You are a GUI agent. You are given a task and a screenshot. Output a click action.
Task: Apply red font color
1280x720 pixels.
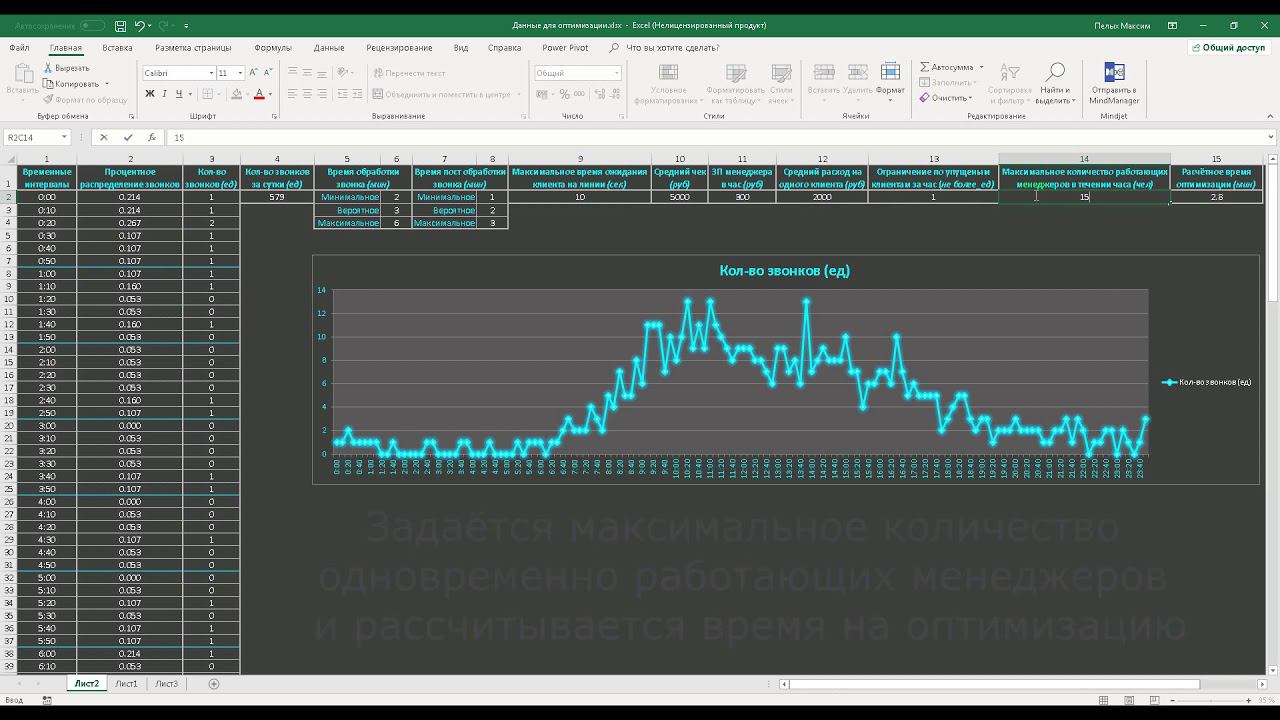[x=259, y=94]
